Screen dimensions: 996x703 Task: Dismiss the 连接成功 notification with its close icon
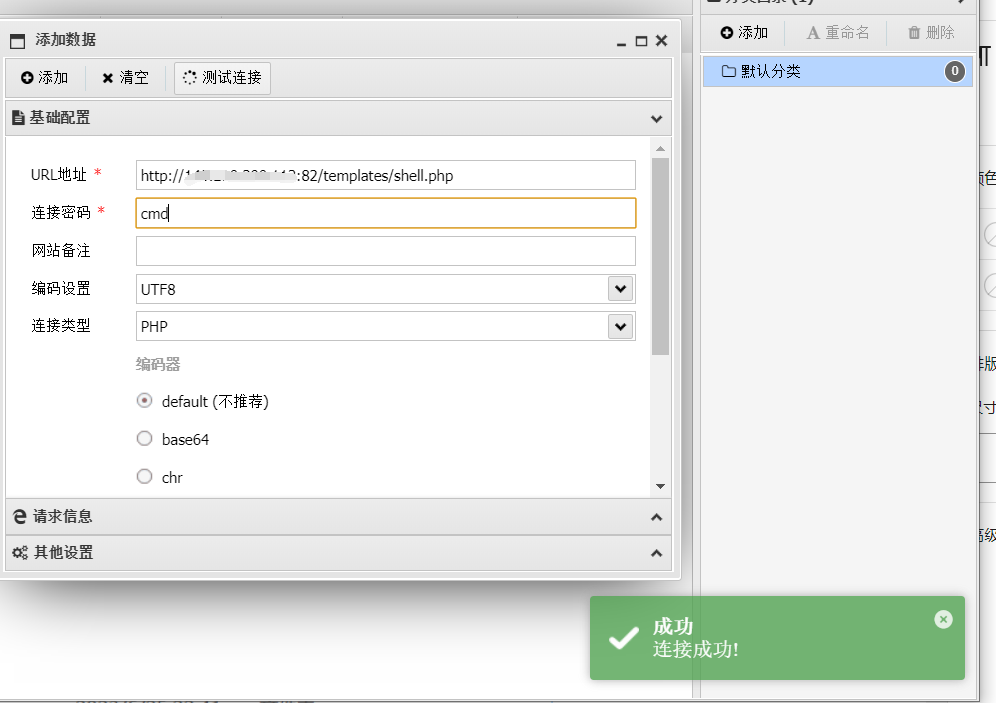[x=943, y=619]
